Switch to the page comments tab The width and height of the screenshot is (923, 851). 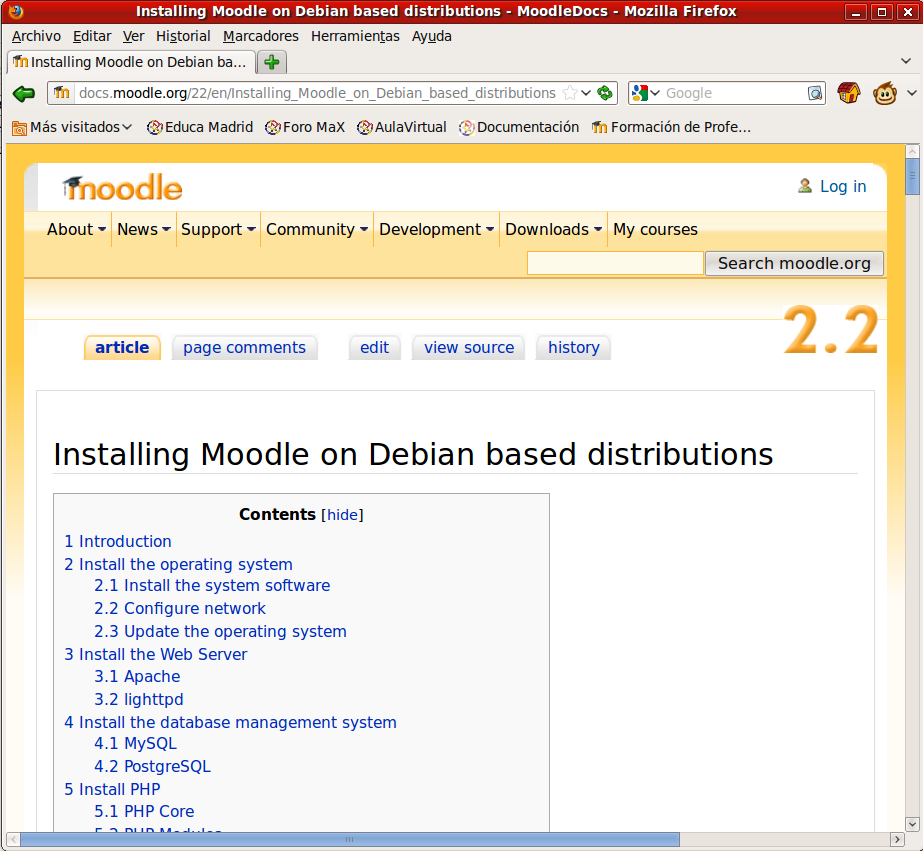(x=244, y=348)
